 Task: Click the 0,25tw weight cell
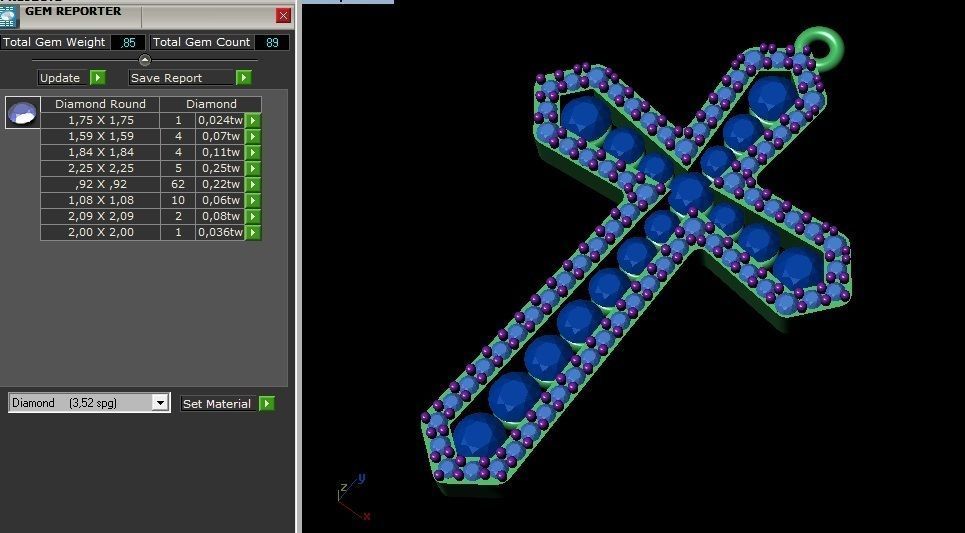coord(220,168)
